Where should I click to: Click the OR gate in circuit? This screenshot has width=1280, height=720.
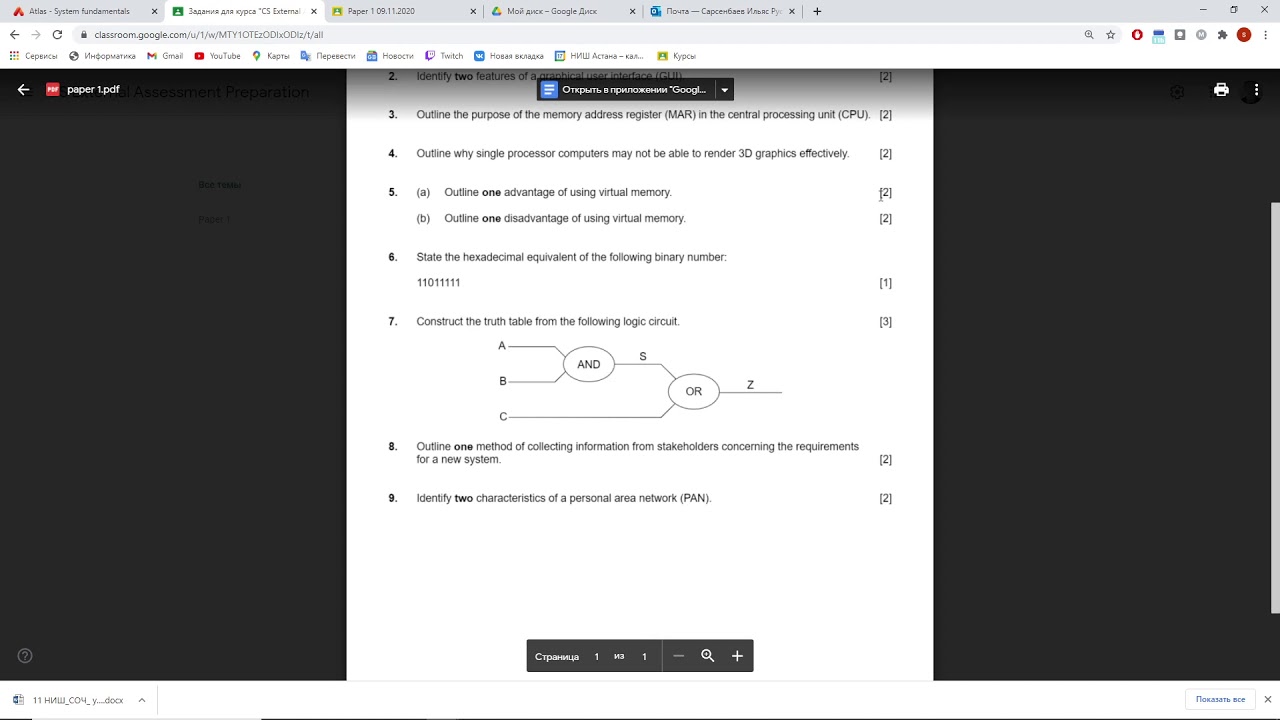click(694, 391)
